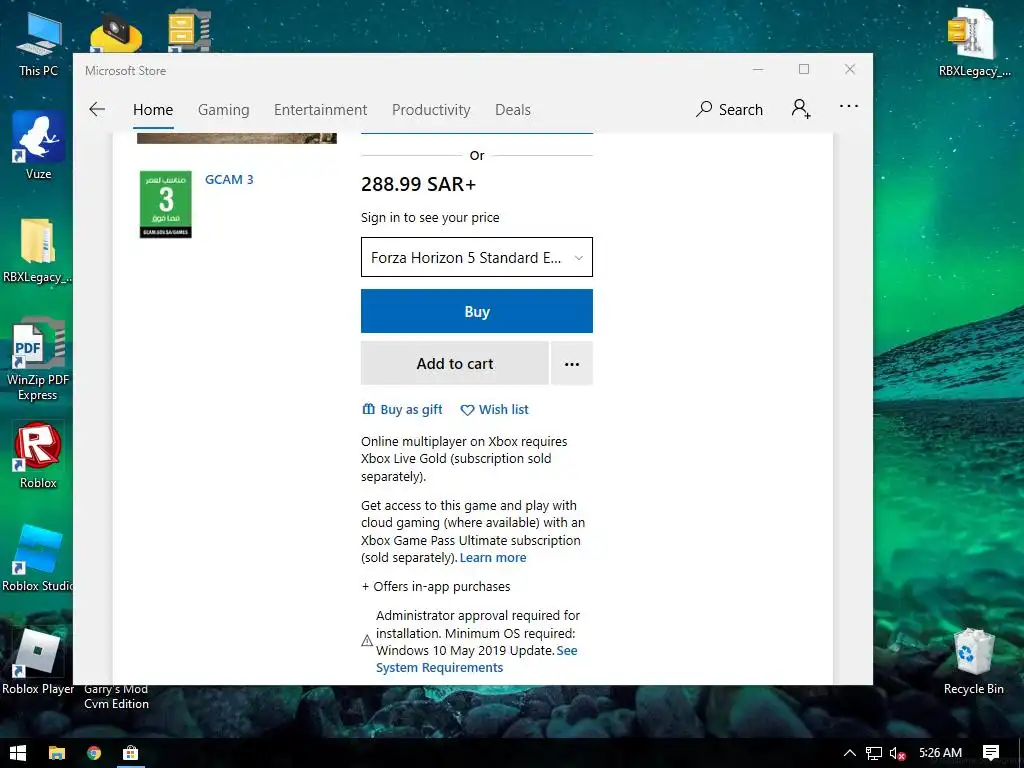1024x768 pixels.
Task: Select the Vuze desktop shortcut
Action: 39,145
